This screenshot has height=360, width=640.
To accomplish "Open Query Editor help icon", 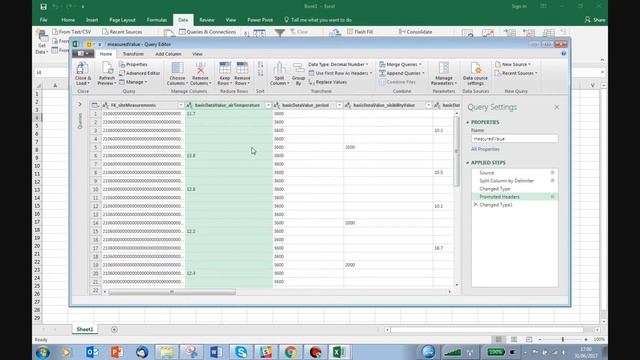I will pos(564,53).
